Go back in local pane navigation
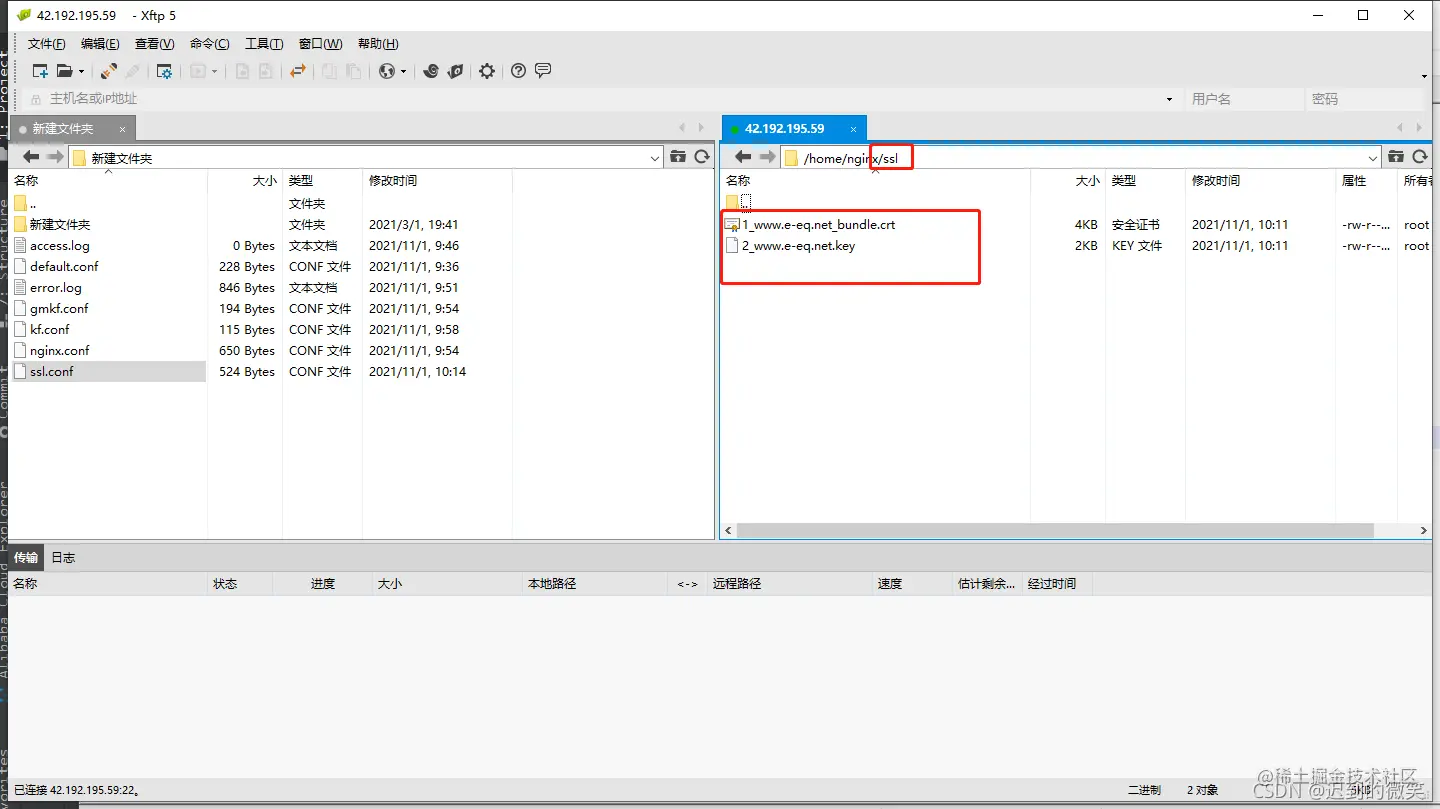Screen dimensions: 1440x809 coord(31,157)
